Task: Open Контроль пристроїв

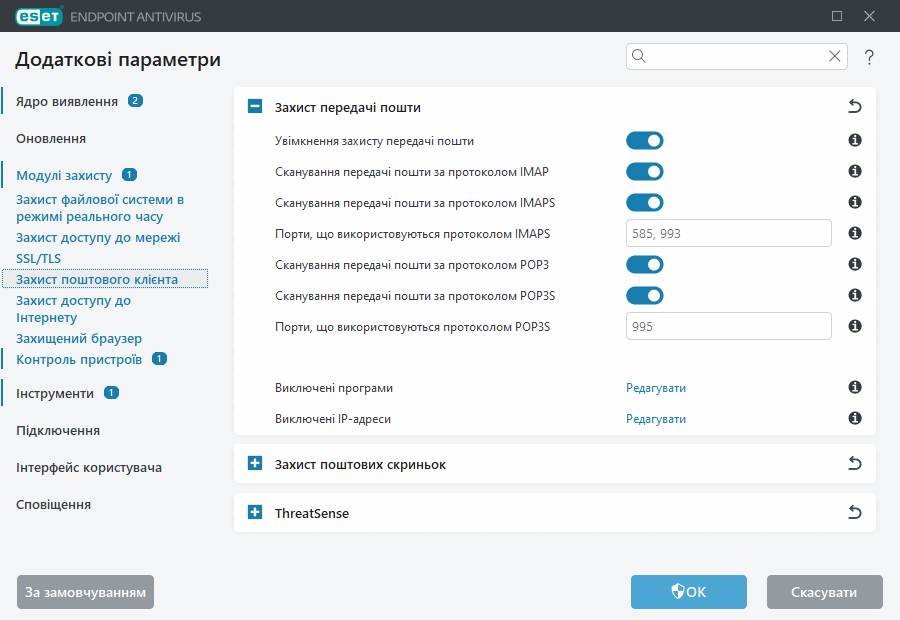Action: [x=79, y=360]
